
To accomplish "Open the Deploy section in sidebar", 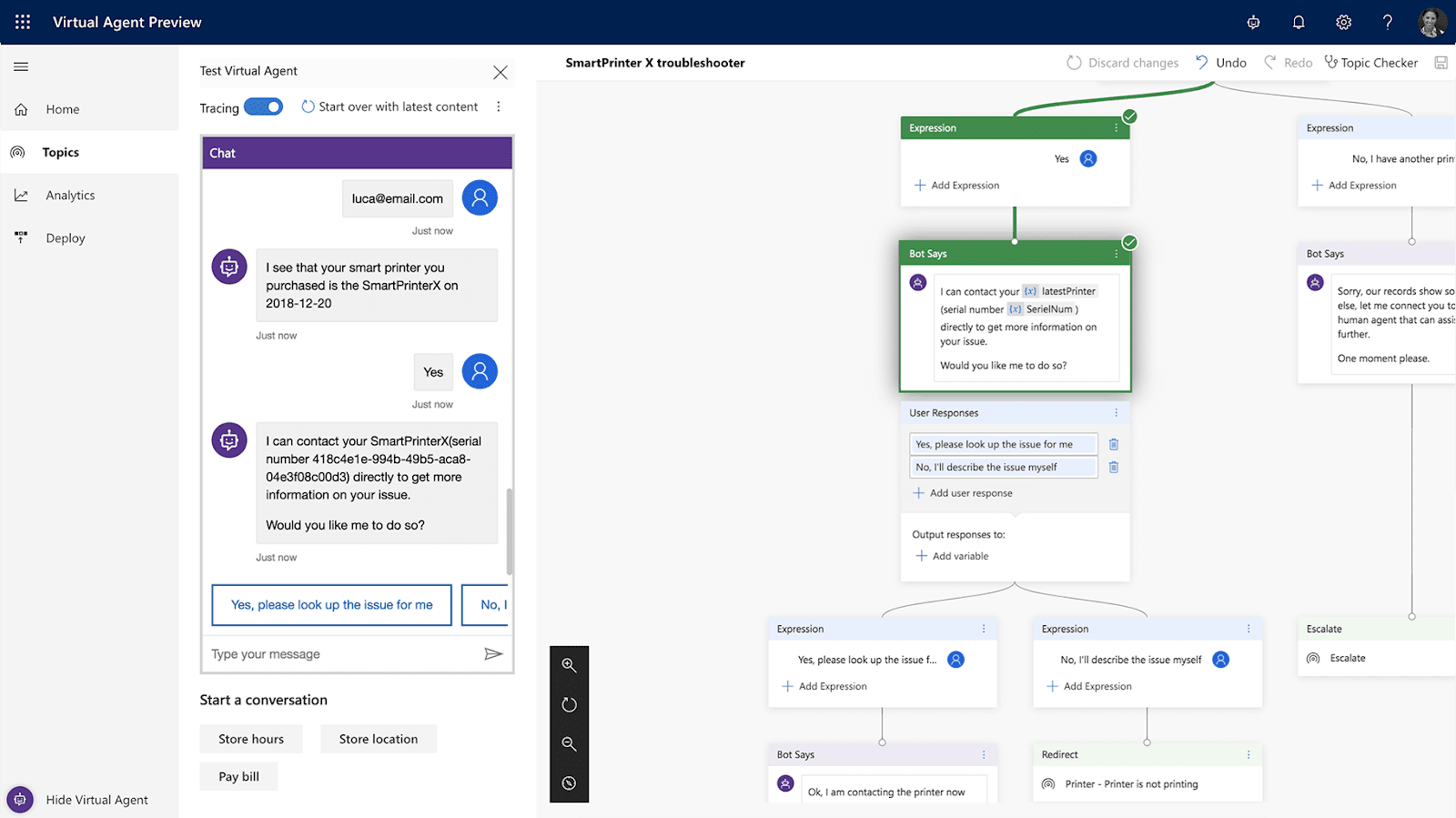I will click(65, 237).
